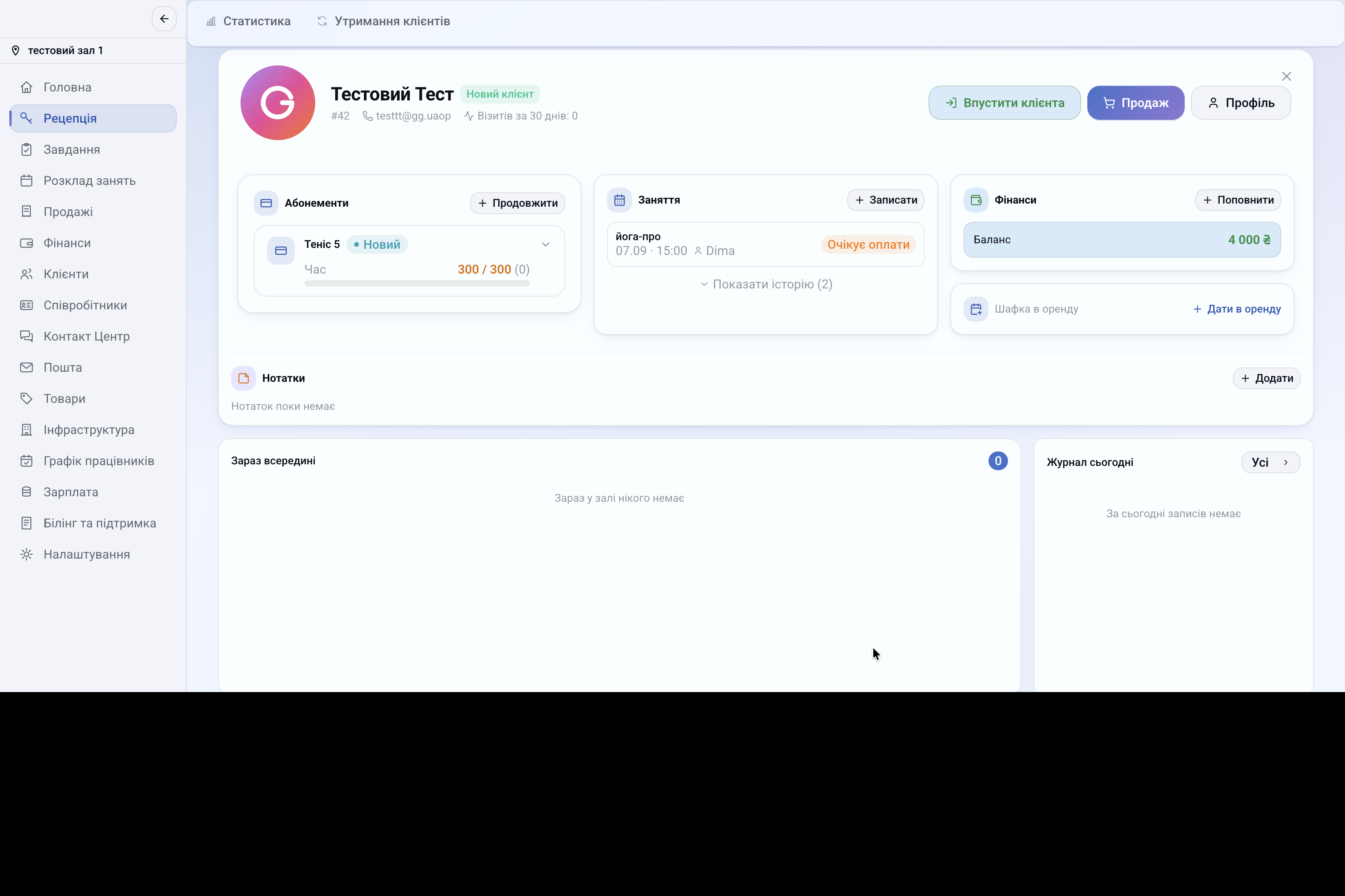This screenshot has height=896, width=1345.
Task: Click the Теніс 5 time progress bar
Action: 417,283
